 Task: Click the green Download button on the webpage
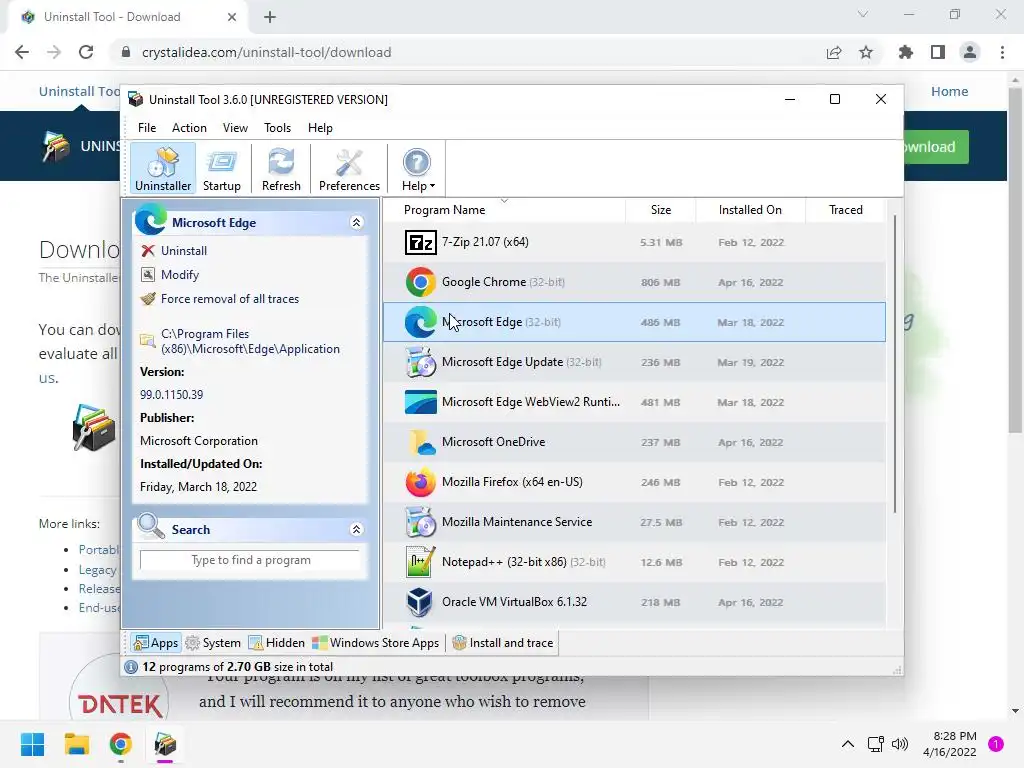pos(936,147)
